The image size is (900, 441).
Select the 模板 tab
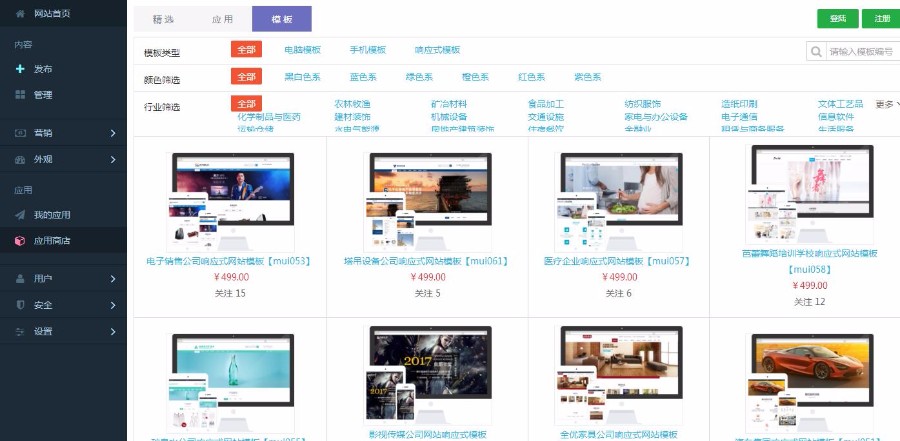(282, 19)
